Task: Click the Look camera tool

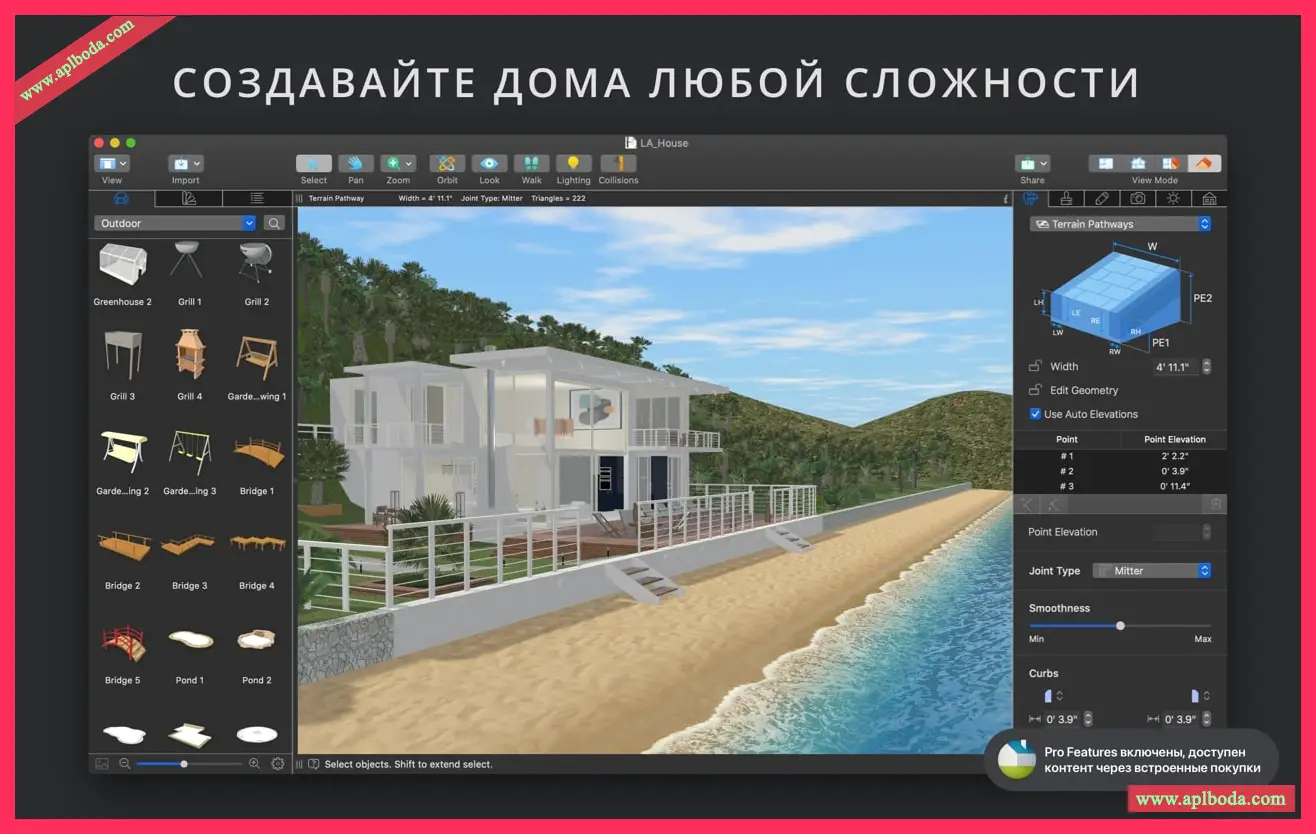Action: coord(489,164)
